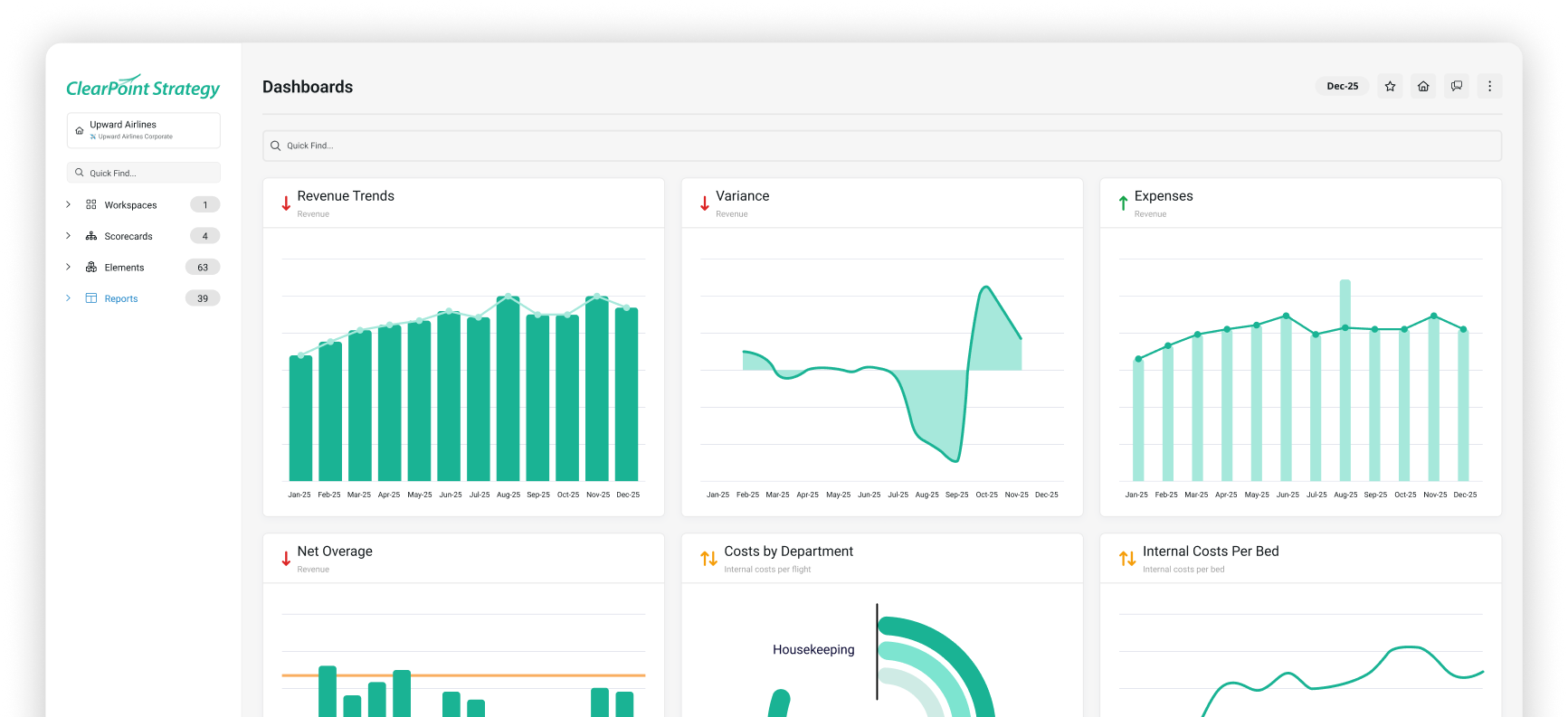This screenshot has height=717, width=1568.
Task: Click the main search bar magnifier icon
Action: 276,146
